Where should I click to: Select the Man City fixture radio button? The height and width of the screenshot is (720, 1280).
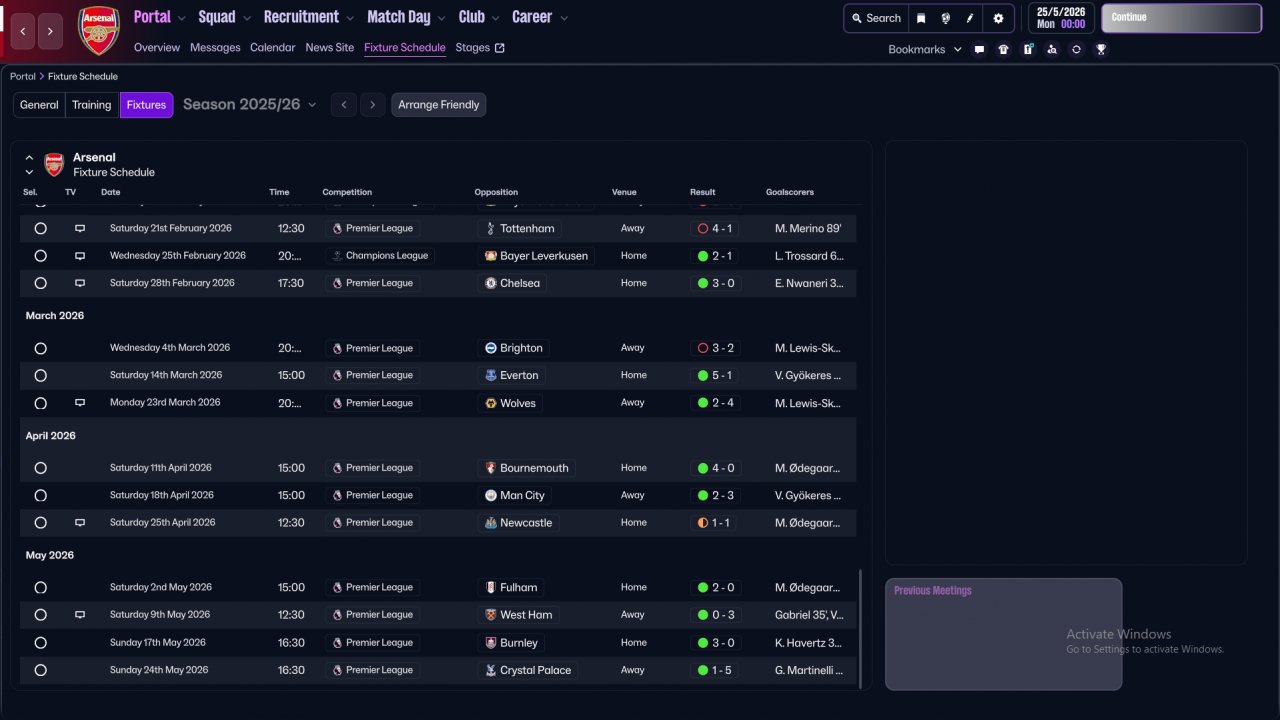tap(40, 495)
